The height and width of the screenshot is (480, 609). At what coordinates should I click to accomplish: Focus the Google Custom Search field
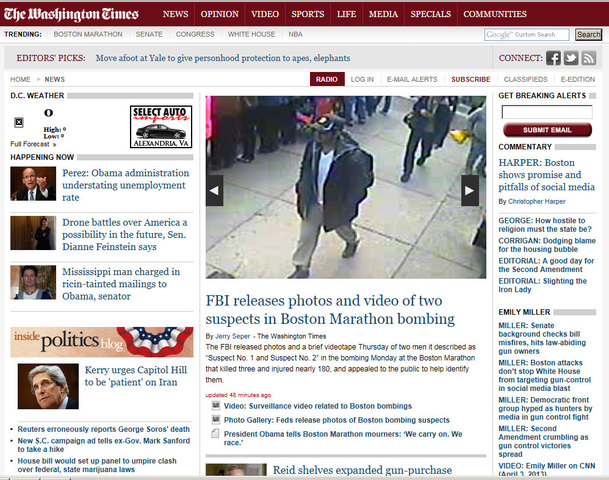click(x=527, y=35)
